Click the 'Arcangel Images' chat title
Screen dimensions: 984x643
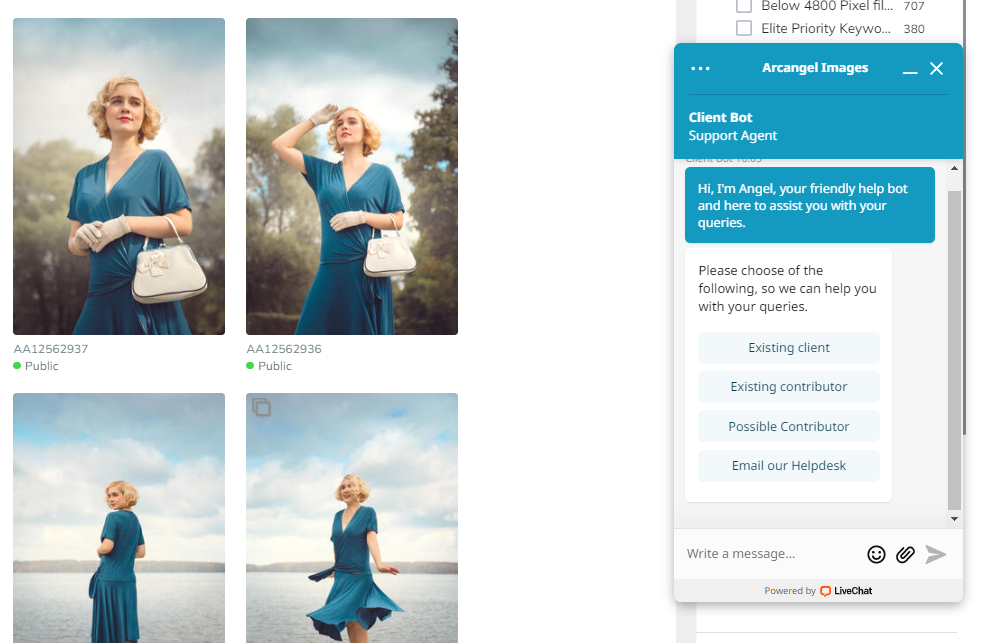(815, 68)
